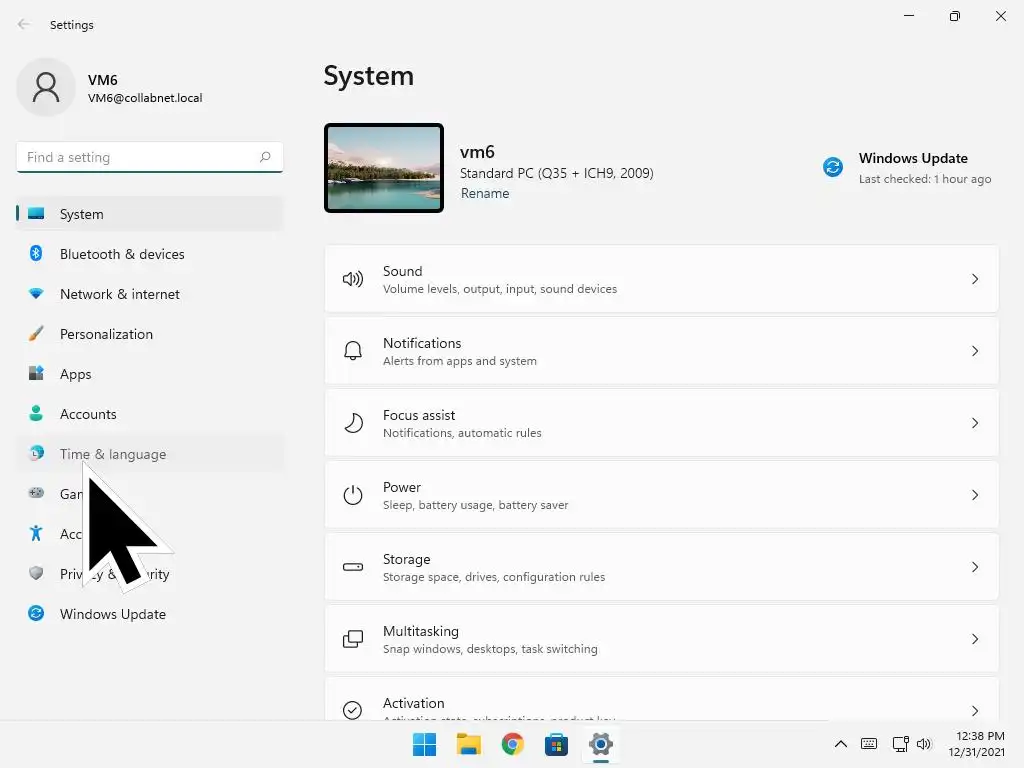Click the Bluetooth icon in sidebar
Image resolution: width=1024 pixels, height=768 pixels.
(x=36, y=253)
